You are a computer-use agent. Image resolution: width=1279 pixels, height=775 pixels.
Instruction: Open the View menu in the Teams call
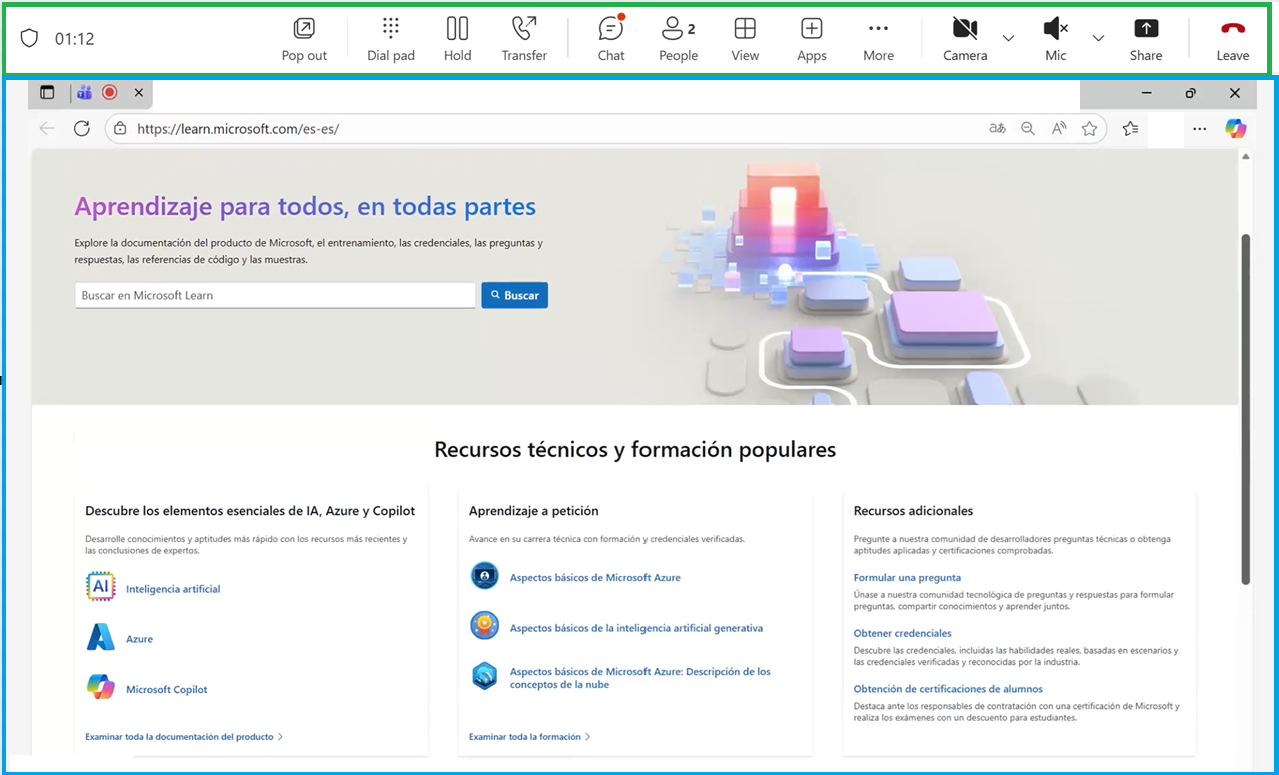[x=744, y=38]
